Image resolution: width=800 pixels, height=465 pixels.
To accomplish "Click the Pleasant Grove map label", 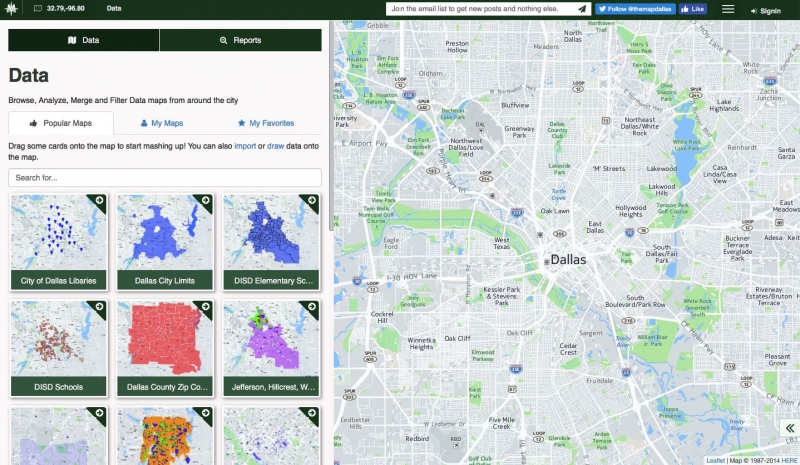I will [778, 359].
